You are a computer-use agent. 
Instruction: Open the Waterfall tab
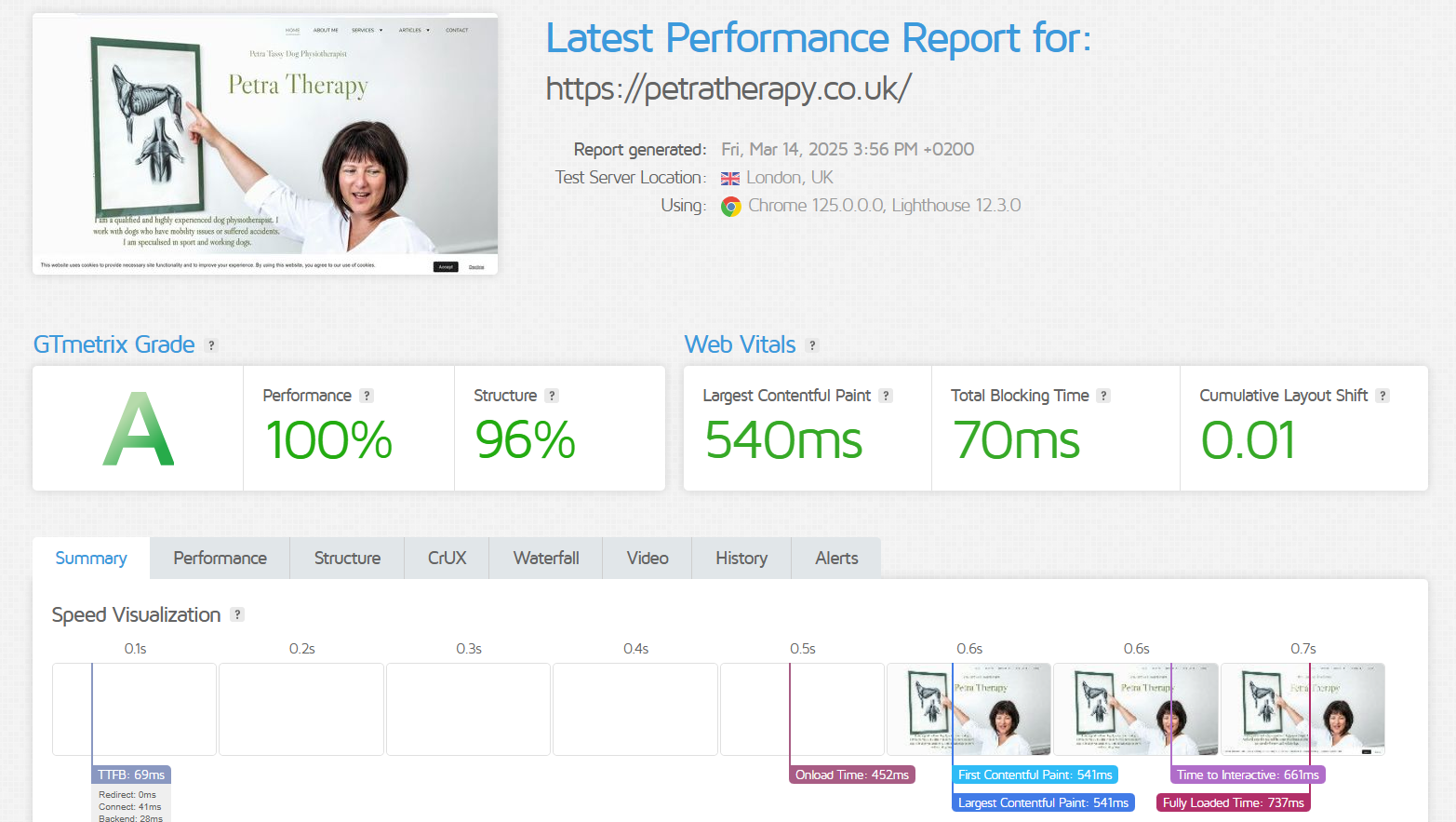(546, 558)
